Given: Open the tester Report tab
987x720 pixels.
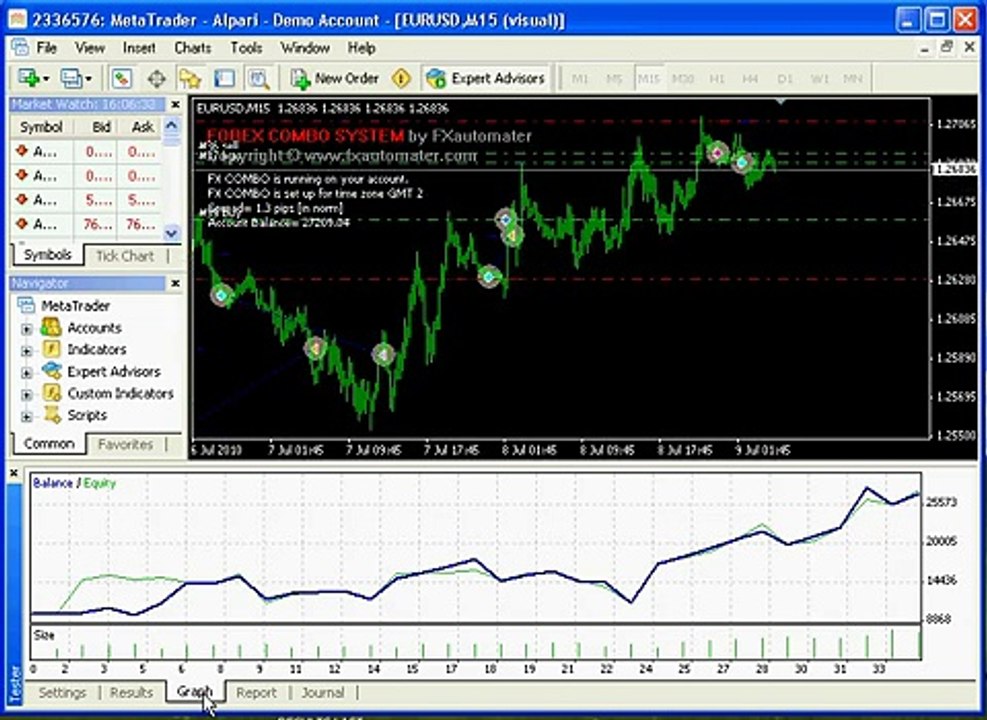Looking at the screenshot, I should 256,693.
